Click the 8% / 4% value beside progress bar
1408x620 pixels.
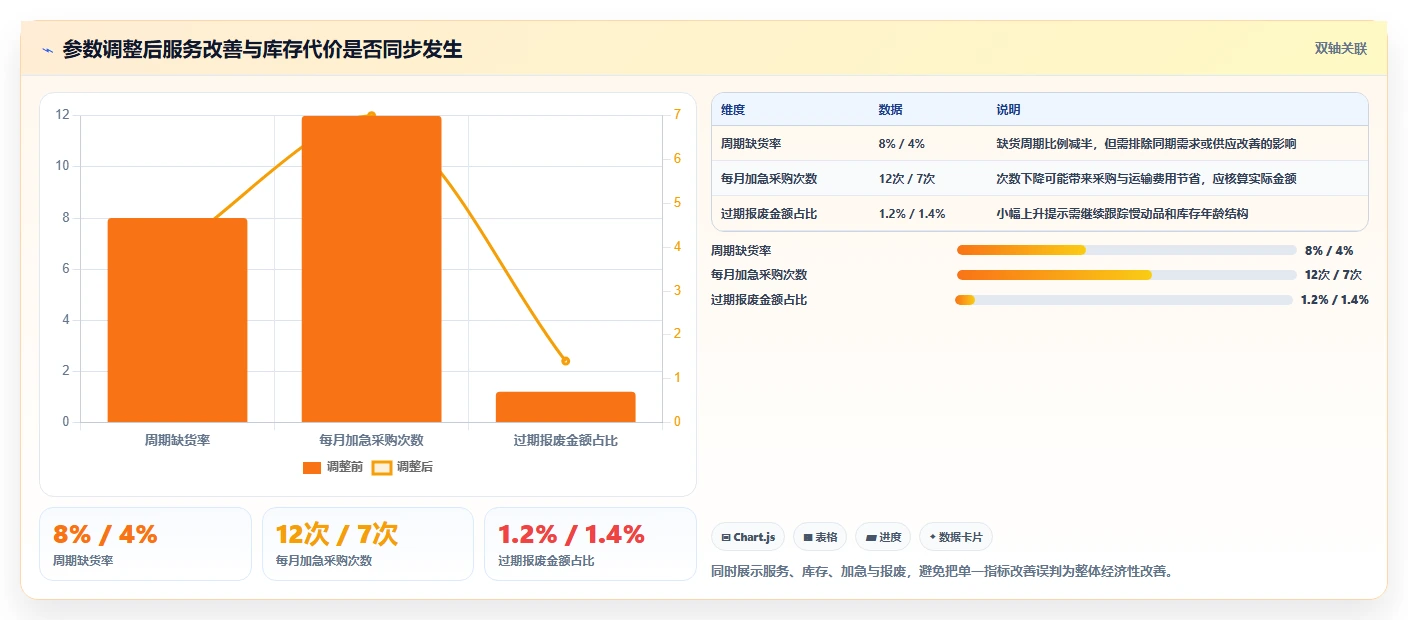click(1329, 250)
